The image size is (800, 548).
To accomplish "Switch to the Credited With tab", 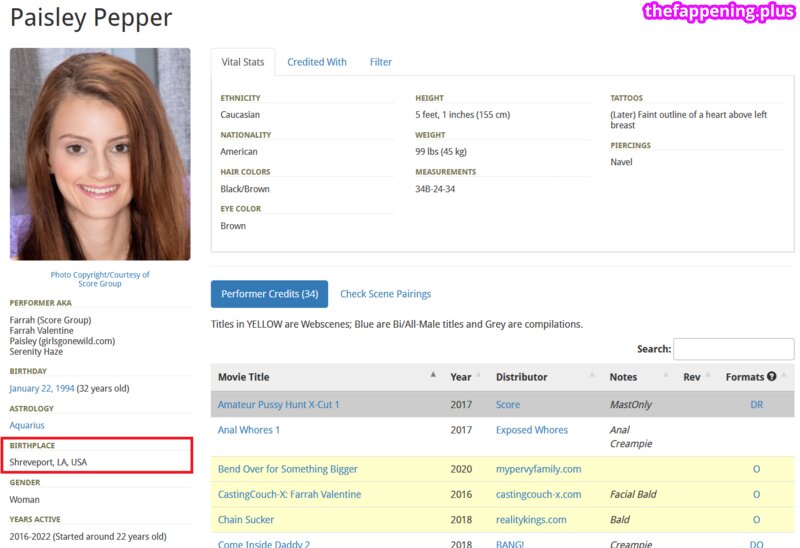I will point(317,62).
